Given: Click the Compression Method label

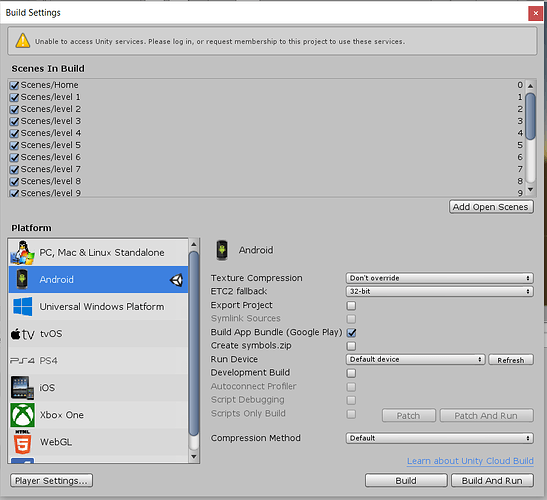Looking at the screenshot, I should pyautogui.click(x=255, y=438).
